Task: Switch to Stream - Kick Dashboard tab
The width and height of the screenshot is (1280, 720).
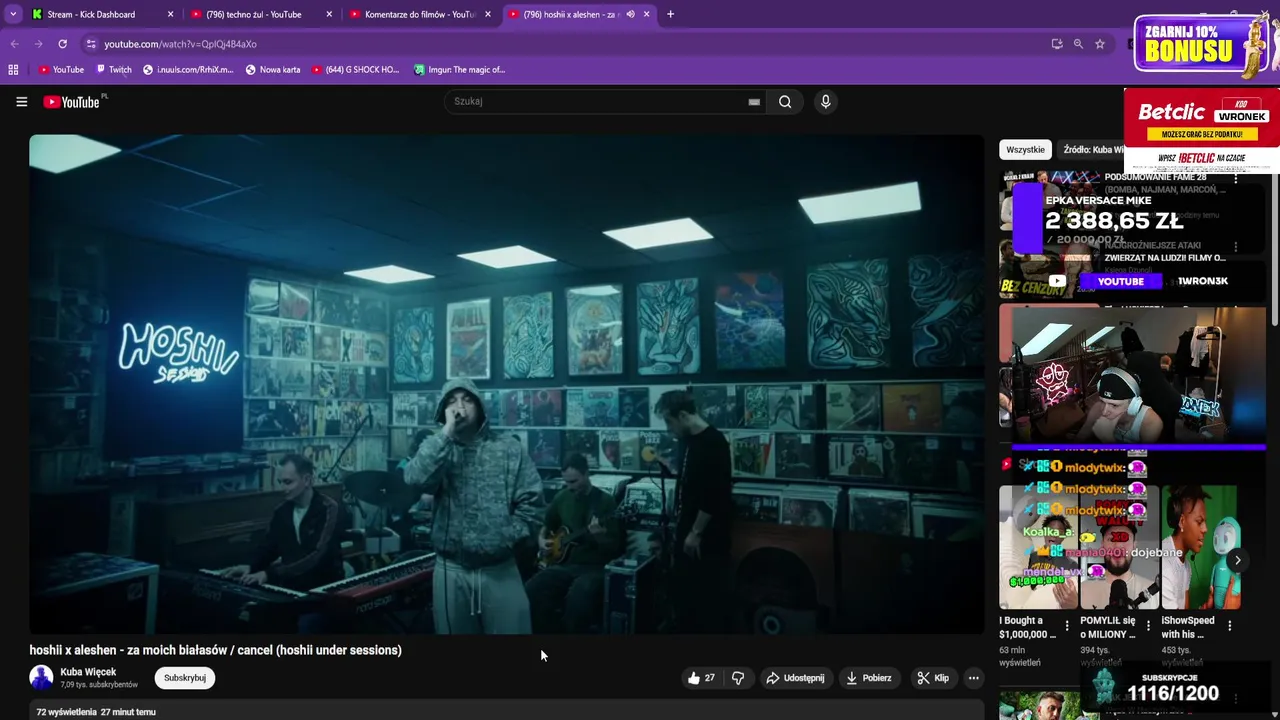Action: pos(100,14)
